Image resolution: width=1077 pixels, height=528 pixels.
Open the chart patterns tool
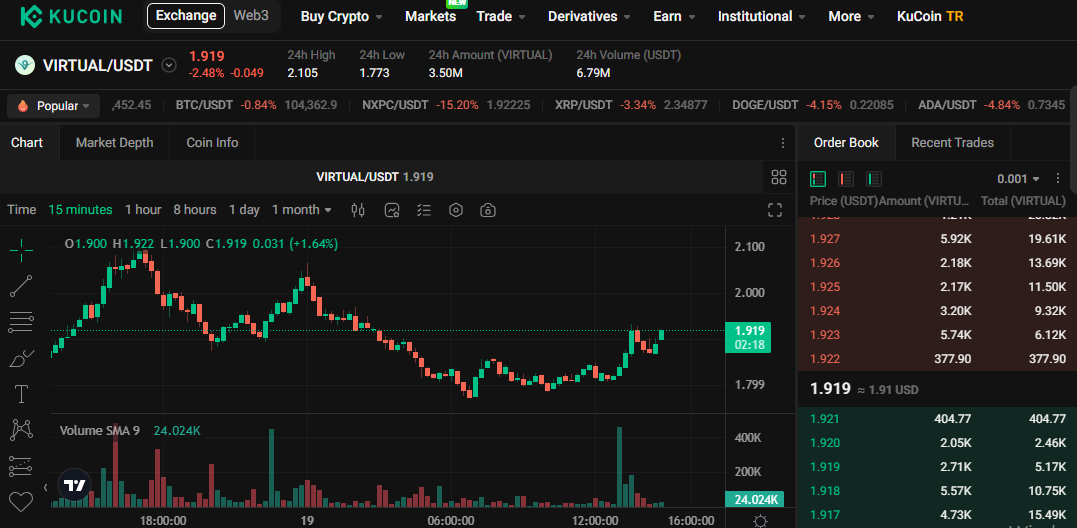[21, 430]
